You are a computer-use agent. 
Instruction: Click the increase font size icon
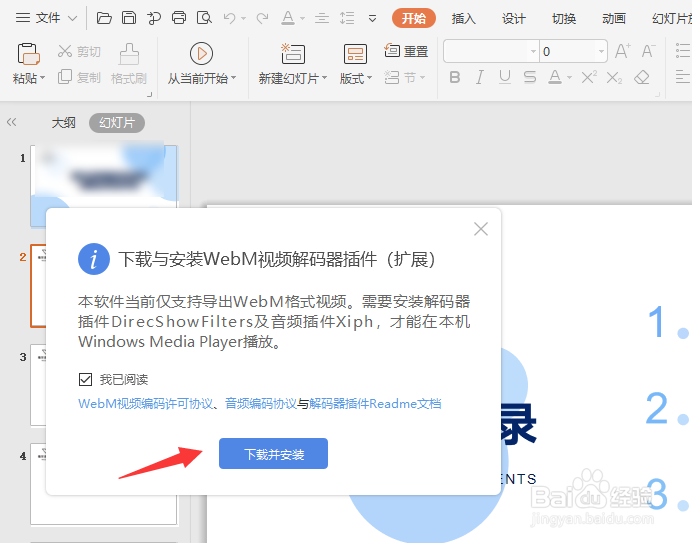pyautogui.click(x=623, y=51)
